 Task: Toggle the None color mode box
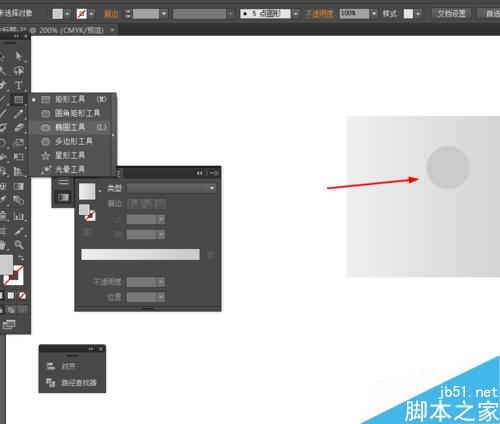[22, 295]
